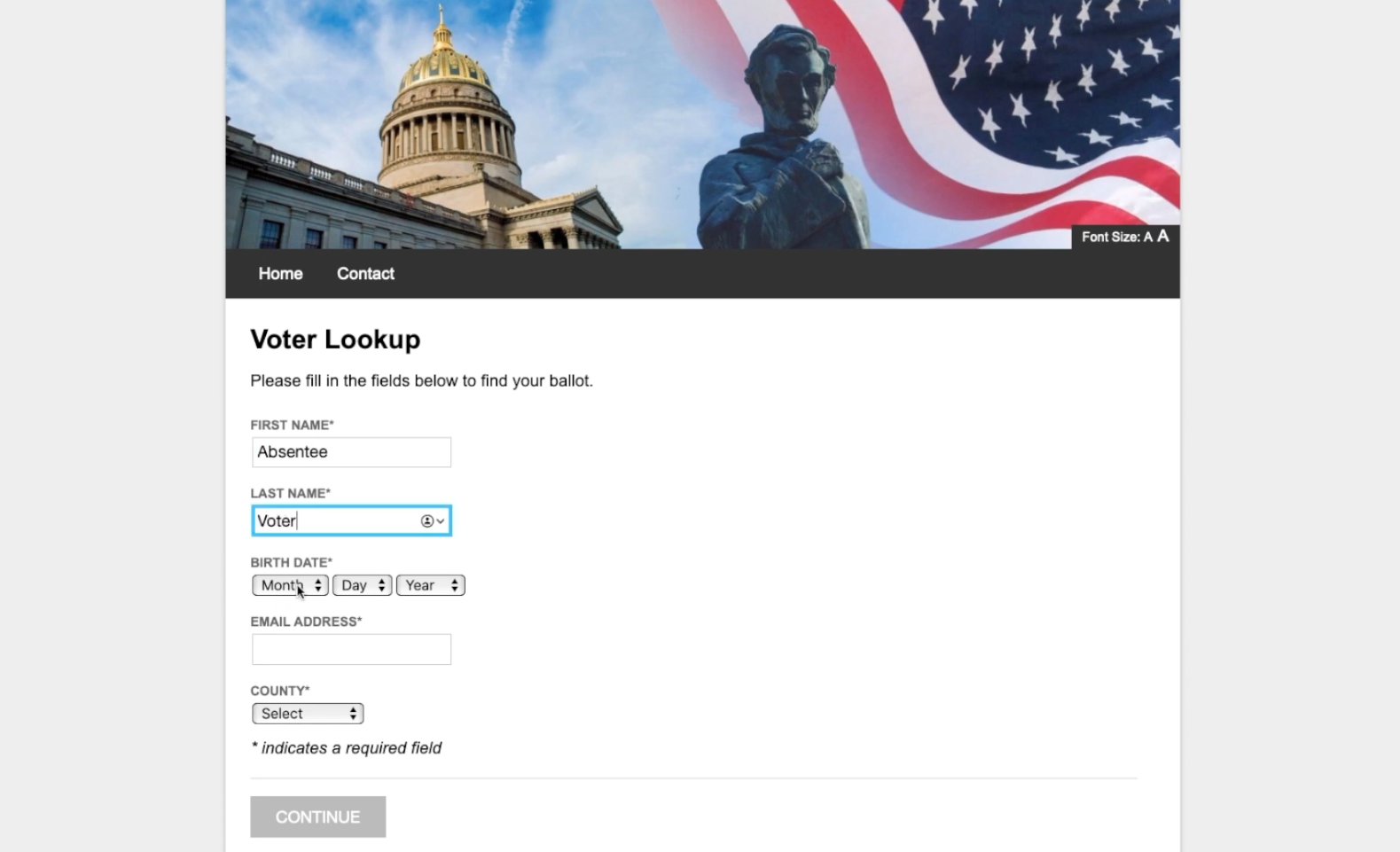Click the CONTINUE button
The height and width of the screenshot is (852, 1400).
317,817
